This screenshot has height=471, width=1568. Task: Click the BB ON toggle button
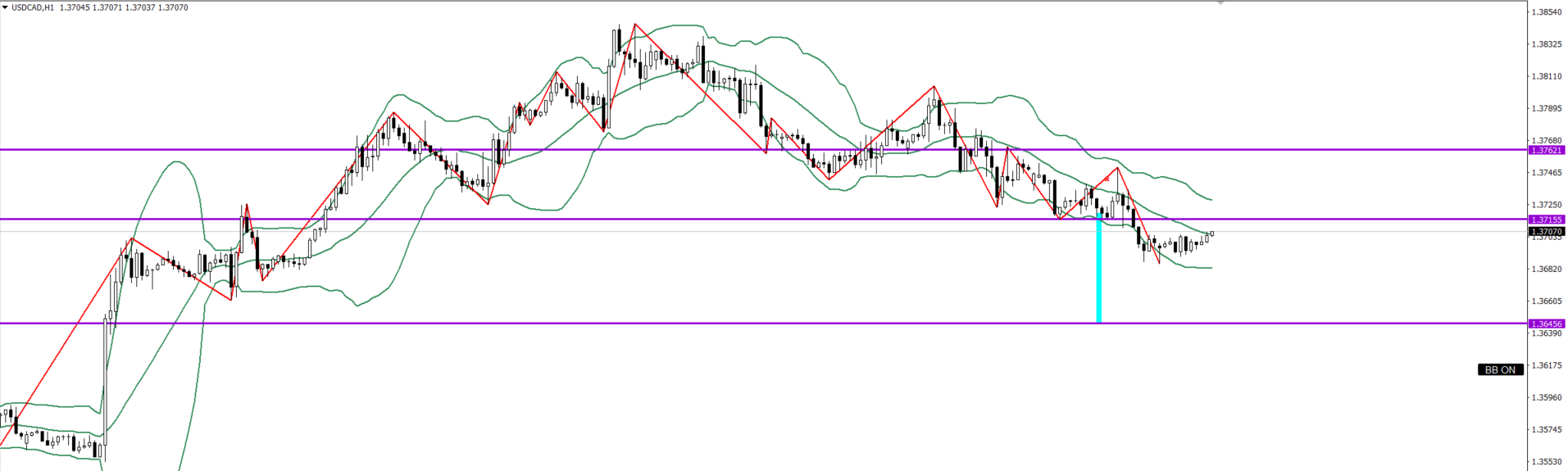pos(1500,370)
